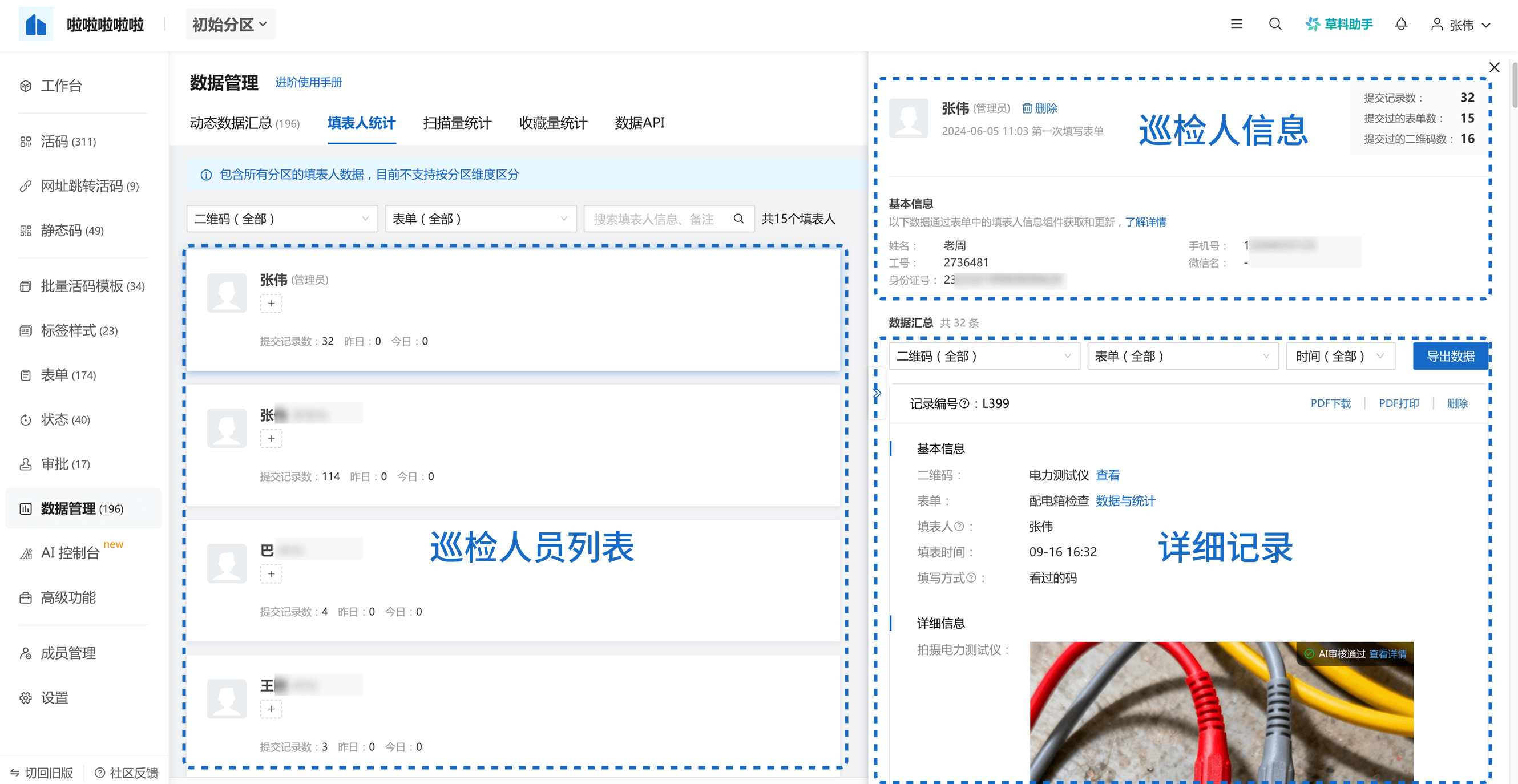Open the 数据API tab
The image size is (1518, 784).
(x=639, y=123)
